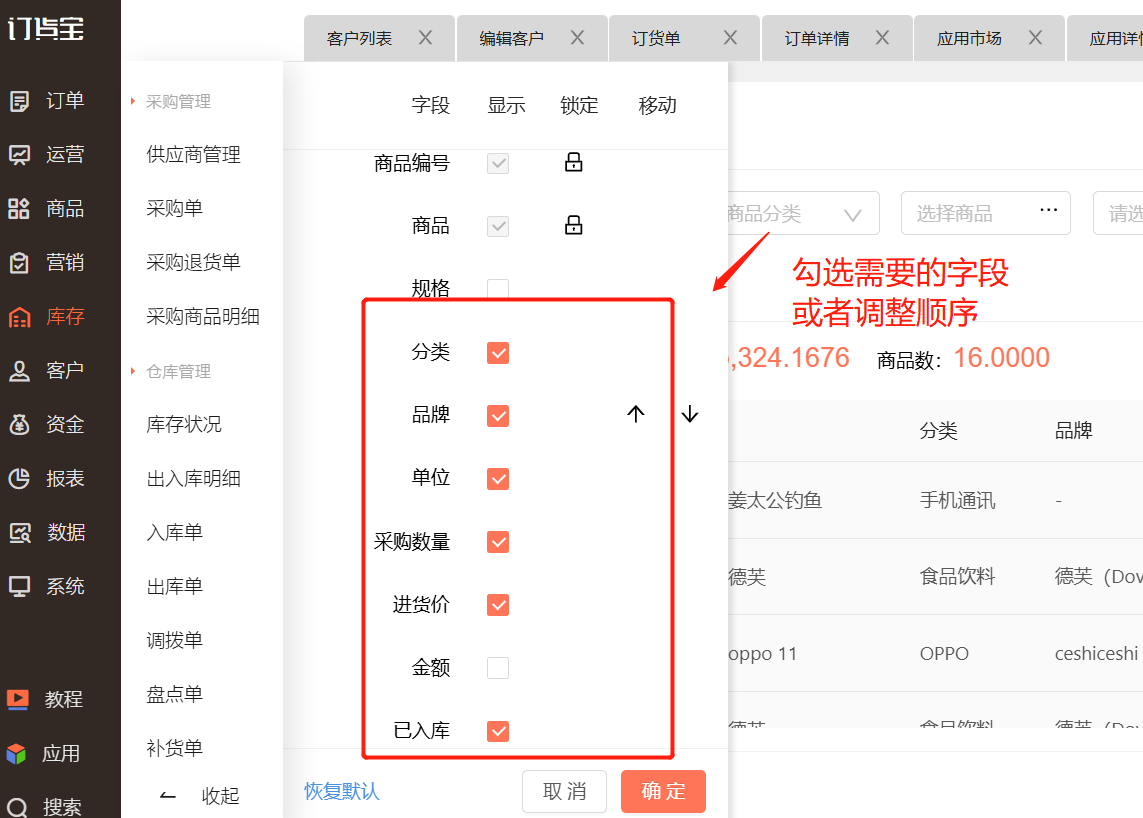1143x818 pixels.
Task: Click the 恢复默认 link
Action: point(342,792)
